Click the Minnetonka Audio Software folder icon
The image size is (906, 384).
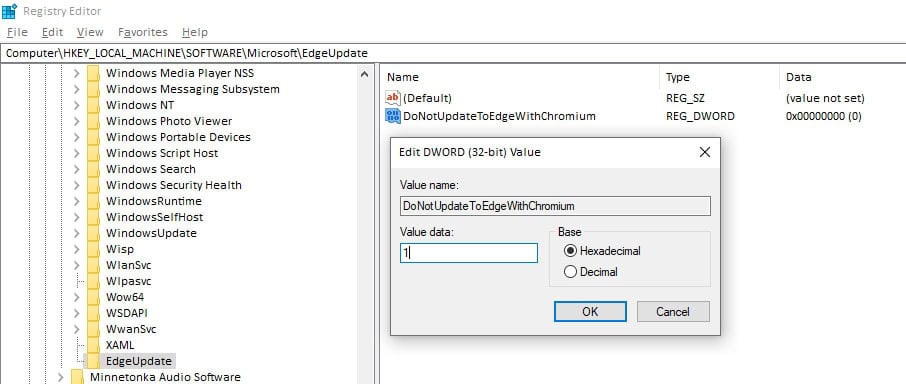pyautogui.click(x=77, y=377)
